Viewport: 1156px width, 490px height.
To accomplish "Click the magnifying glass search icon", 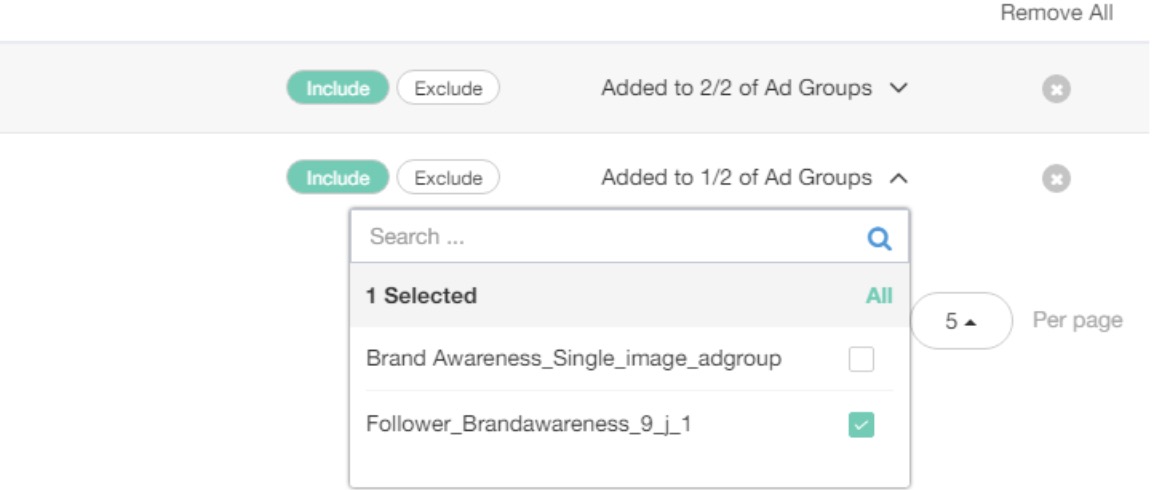I will coord(879,238).
